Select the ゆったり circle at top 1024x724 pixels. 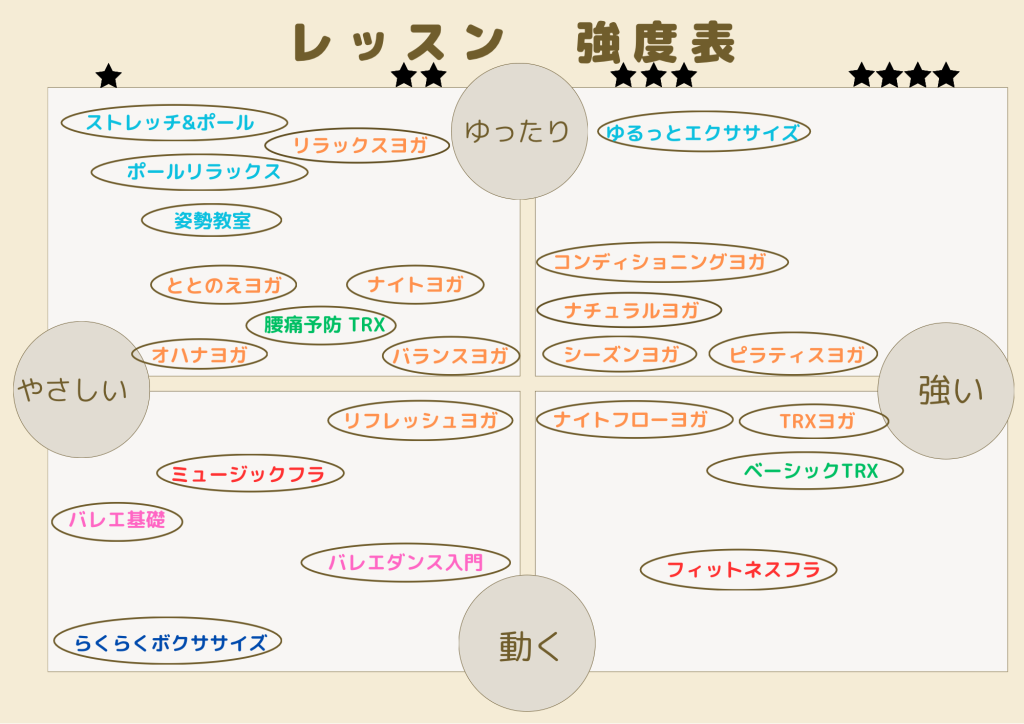pyautogui.click(x=518, y=131)
